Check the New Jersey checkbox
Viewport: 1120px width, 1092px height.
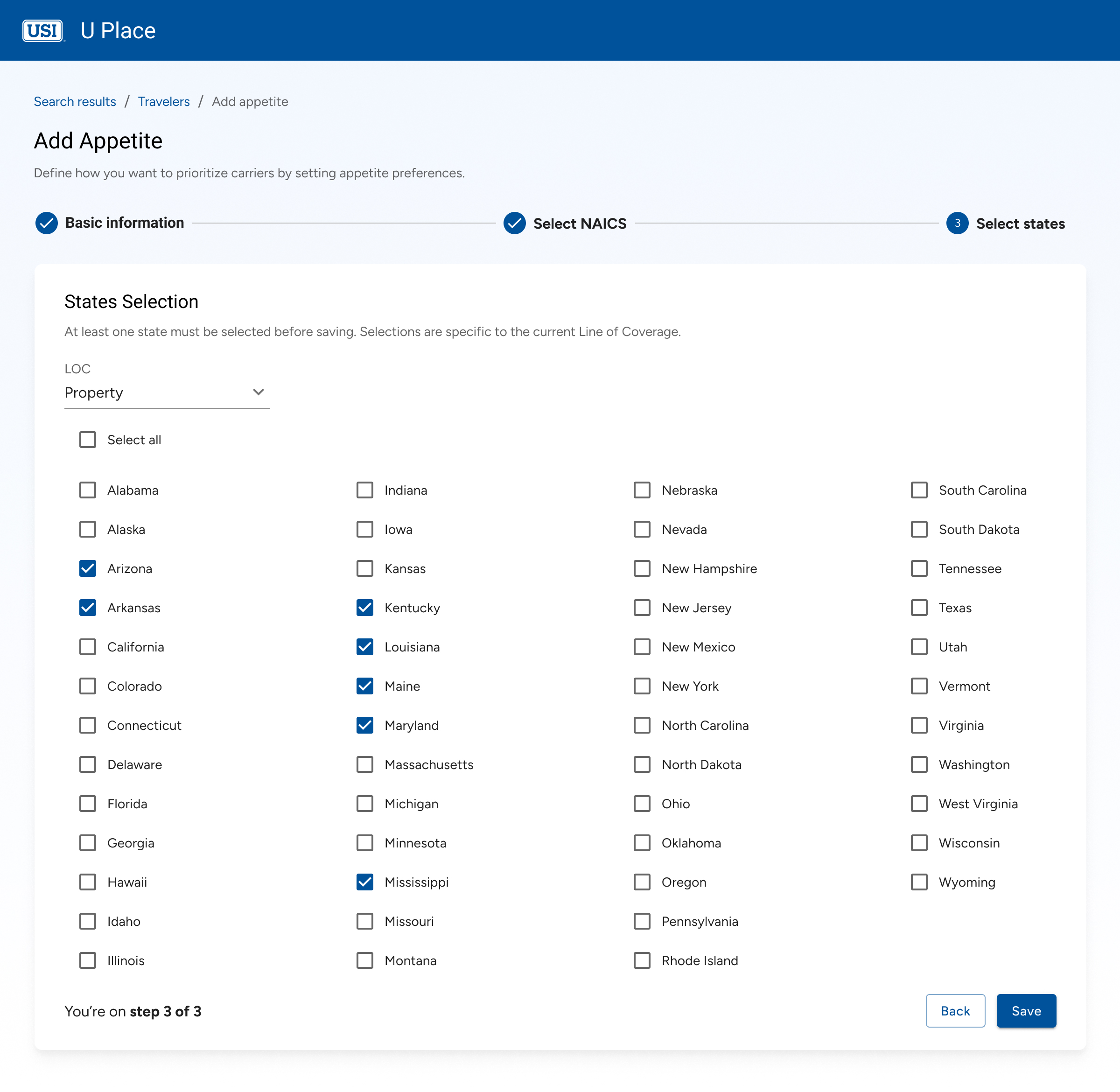(642, 608)
